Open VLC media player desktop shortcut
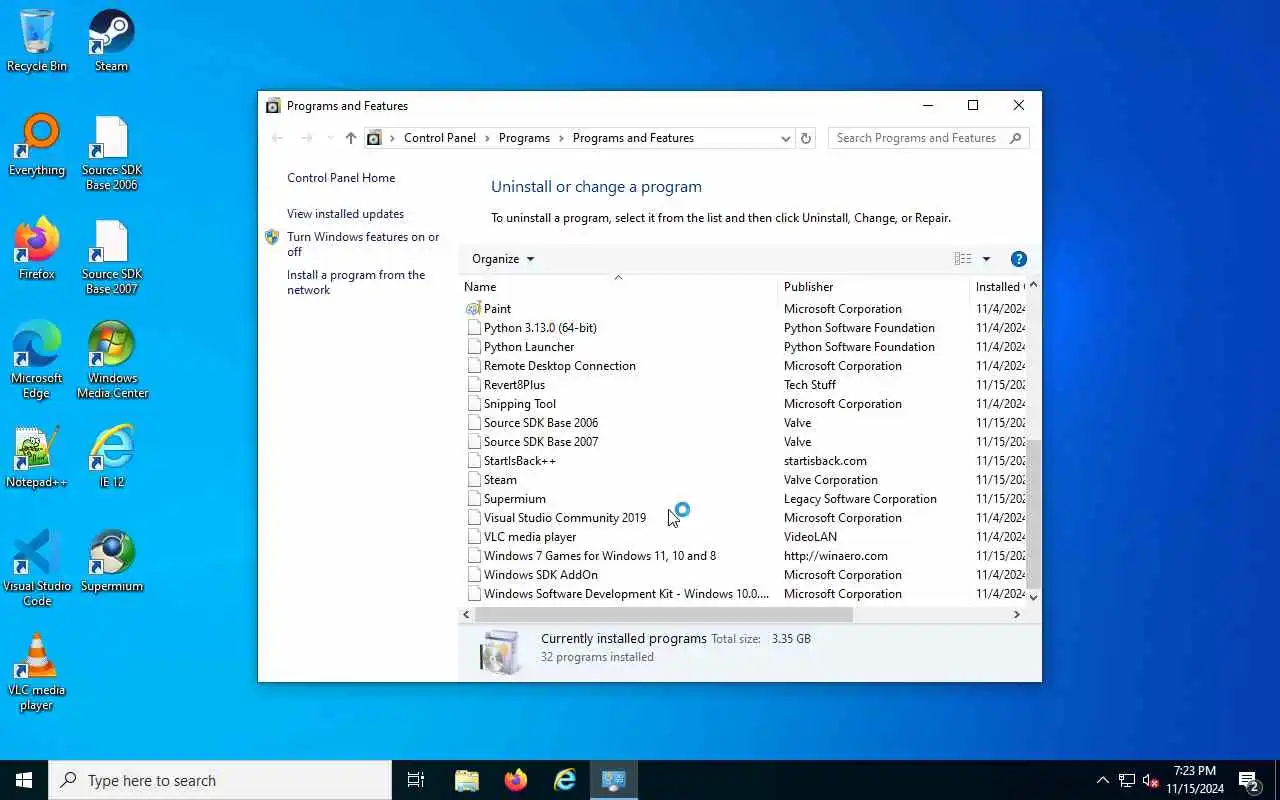 tap(37, 673)
